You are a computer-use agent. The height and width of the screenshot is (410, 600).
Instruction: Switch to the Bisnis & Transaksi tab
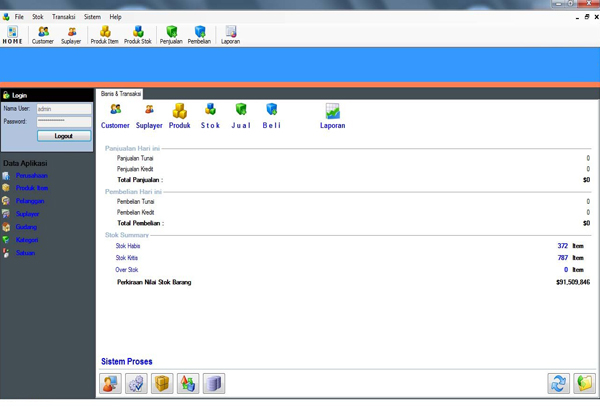[122, 93]
